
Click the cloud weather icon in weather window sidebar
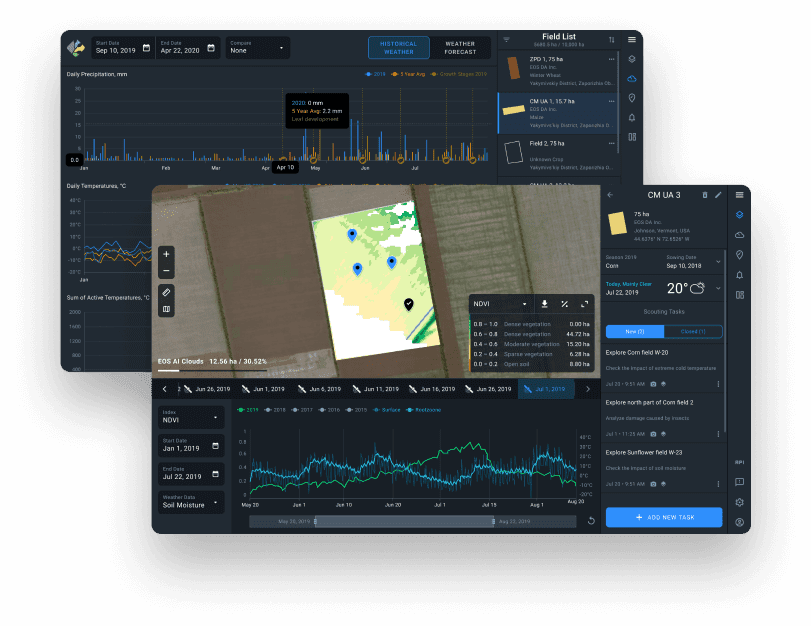[x=632, y=79]
